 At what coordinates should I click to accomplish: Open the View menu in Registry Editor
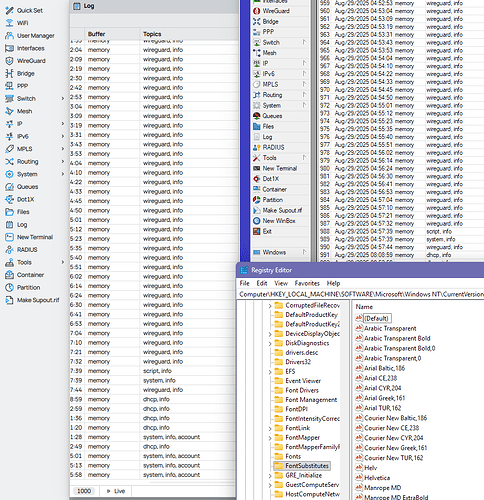[281, 283]
